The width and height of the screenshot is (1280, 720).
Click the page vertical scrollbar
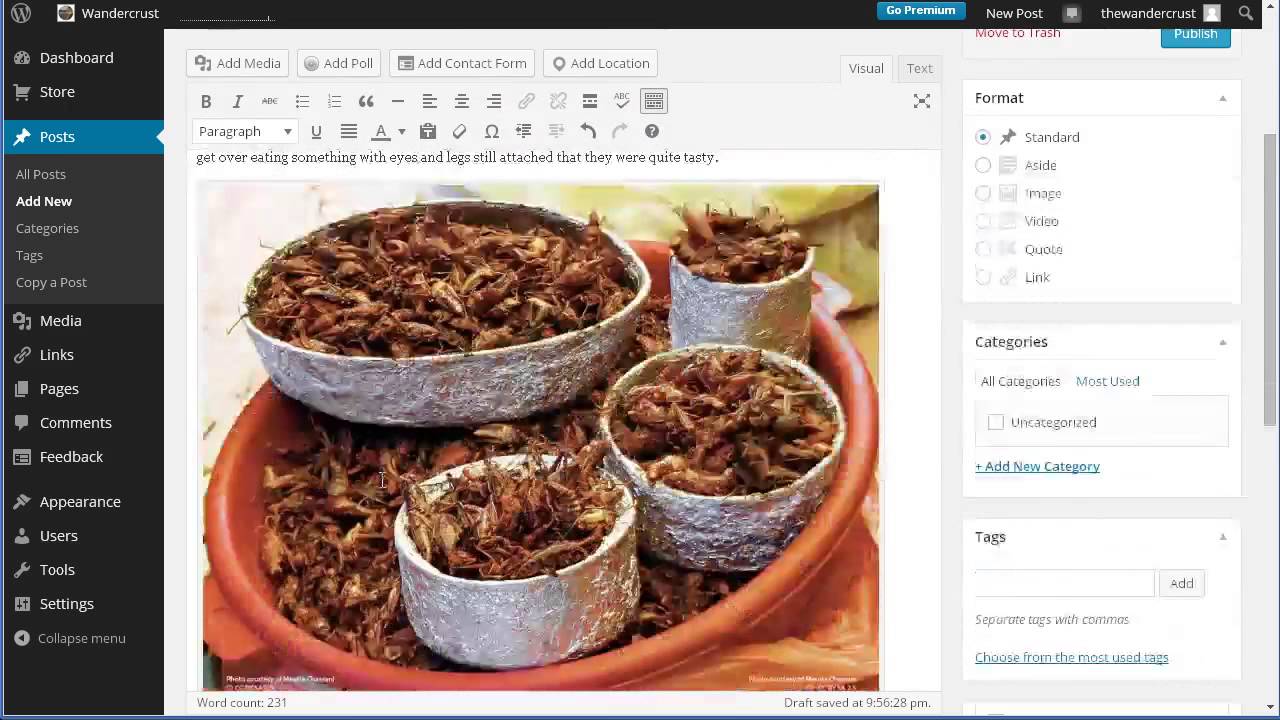1271,279
